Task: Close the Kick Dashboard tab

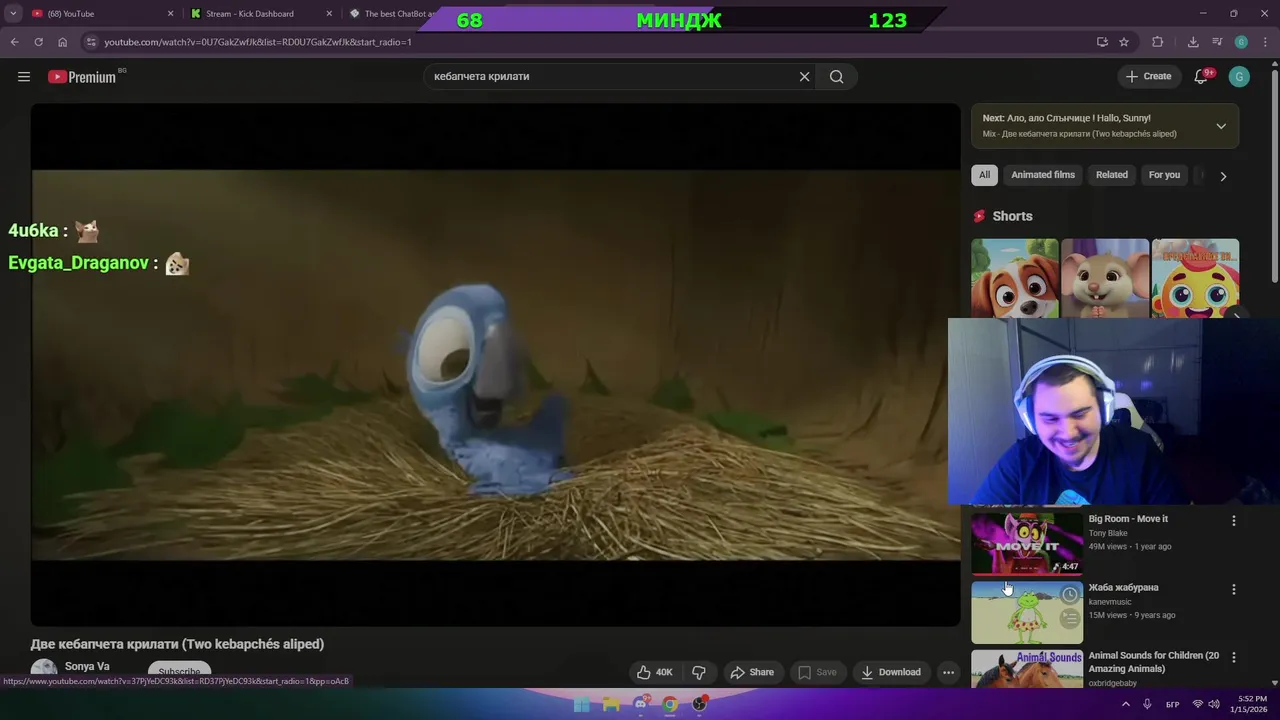Action: 328,14
